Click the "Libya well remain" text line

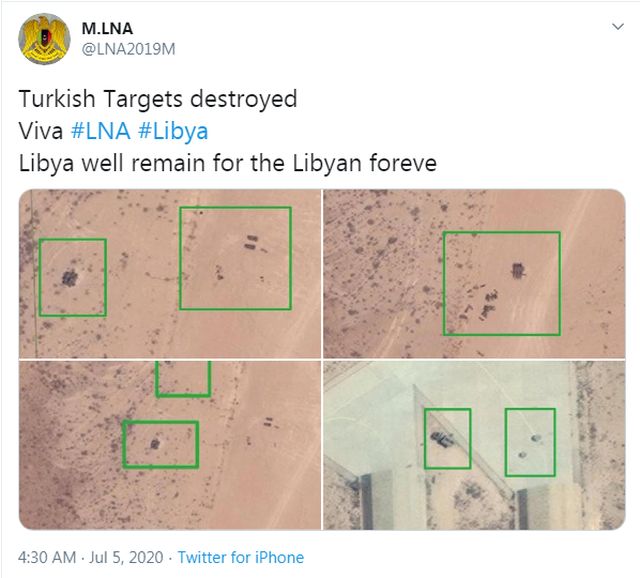[228, 163]
